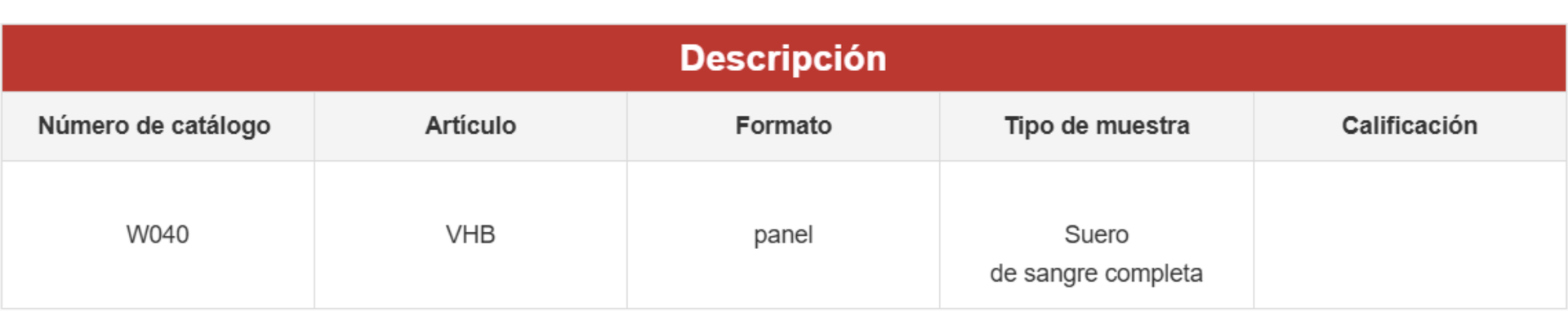Image resolution: width=1568 pixels, height=334 pixels.
Task: Select the Calificación column header
Action: click(1410, 126)
